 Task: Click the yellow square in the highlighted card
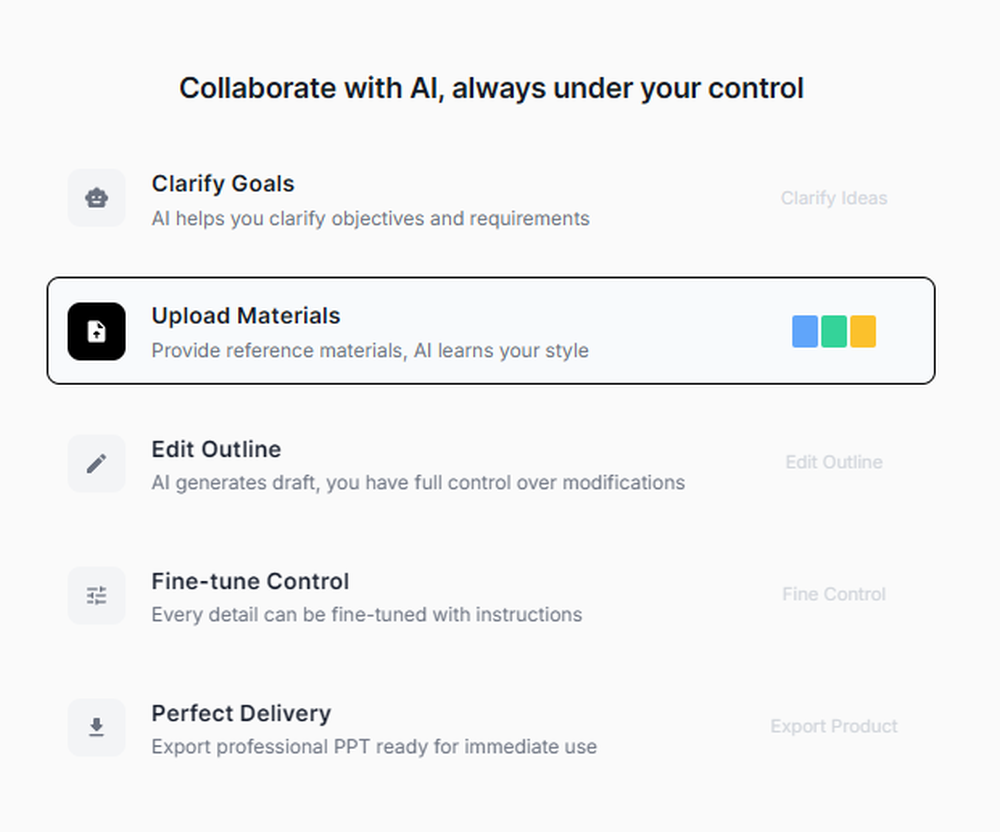[x=862, y=331]
